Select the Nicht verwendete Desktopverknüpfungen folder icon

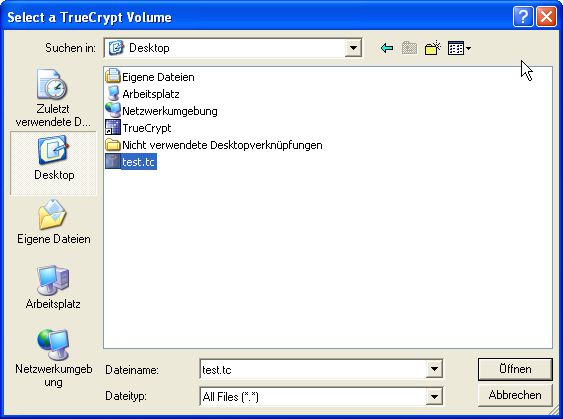coord(113,145)
